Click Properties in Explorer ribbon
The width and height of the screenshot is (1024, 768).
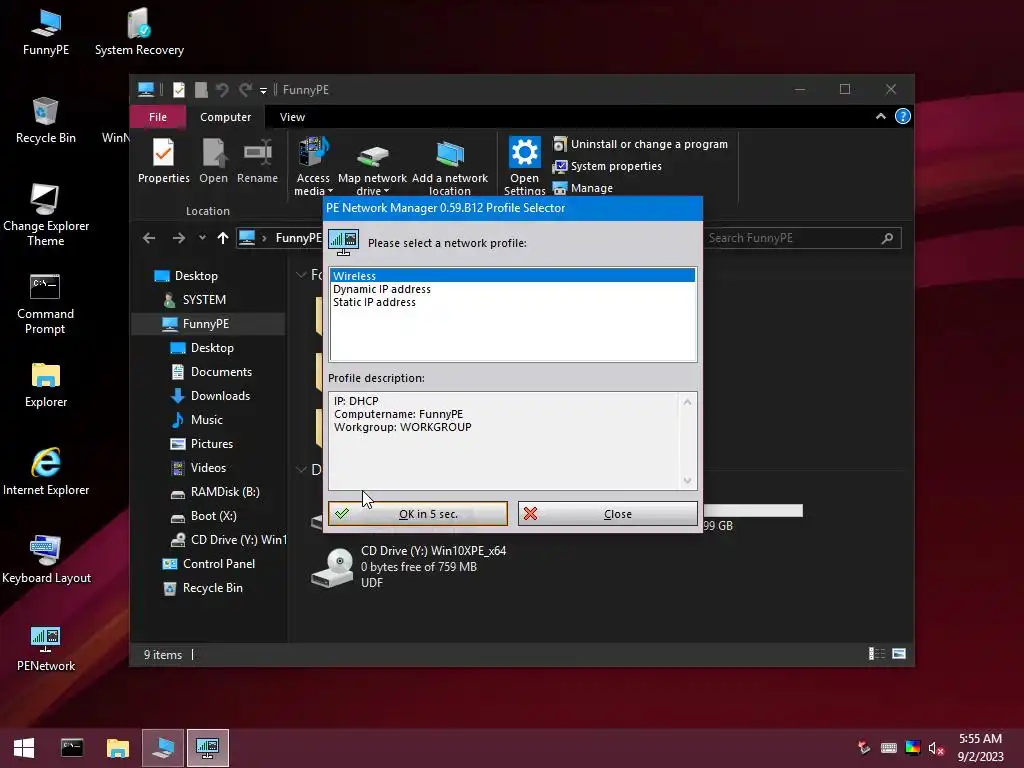tap(163, 161)
